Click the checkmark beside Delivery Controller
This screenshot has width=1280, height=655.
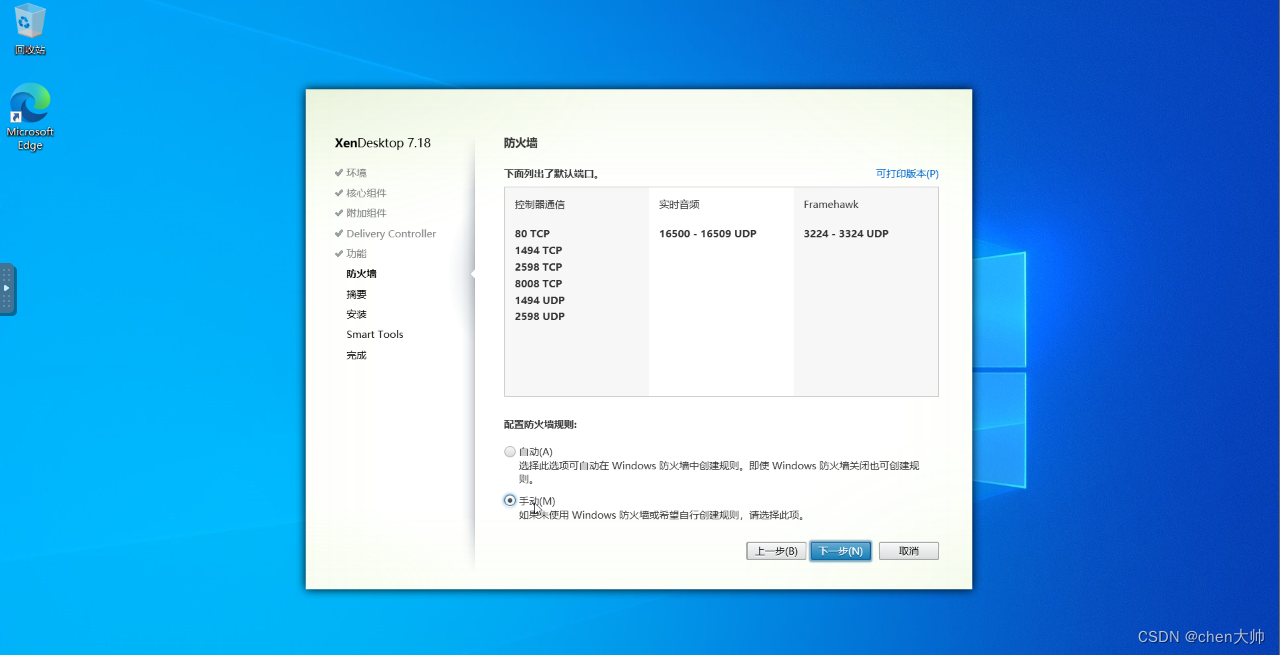[x=339, y=234]
